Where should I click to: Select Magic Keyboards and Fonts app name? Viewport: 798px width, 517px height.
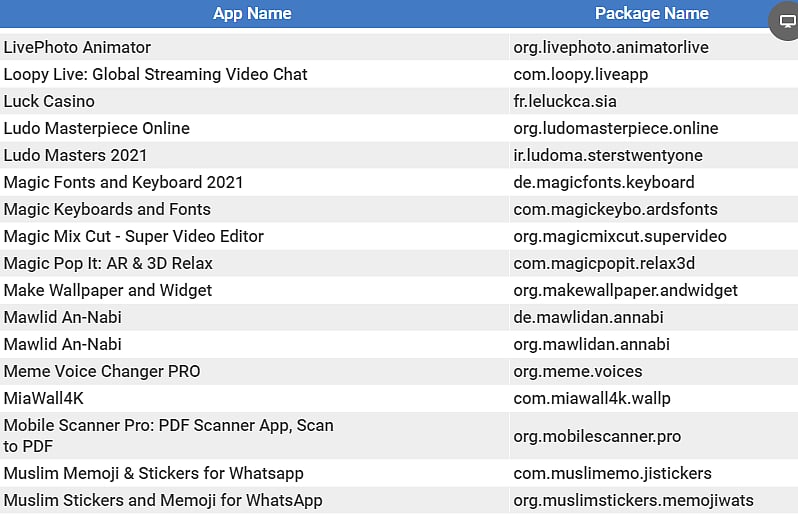(x=107, y=209)
